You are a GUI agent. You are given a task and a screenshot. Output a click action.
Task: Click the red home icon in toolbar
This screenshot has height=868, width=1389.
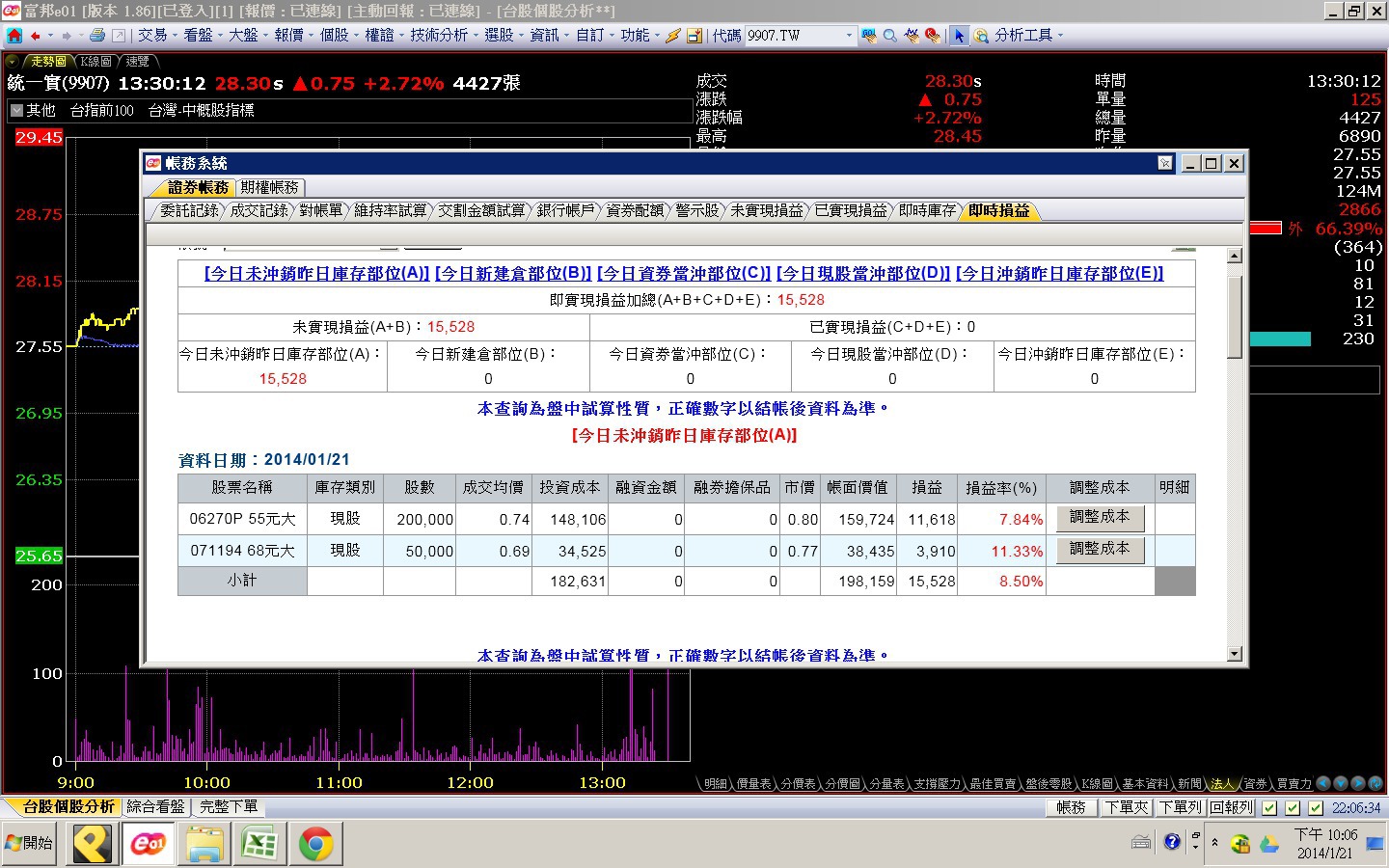point(14,36)
